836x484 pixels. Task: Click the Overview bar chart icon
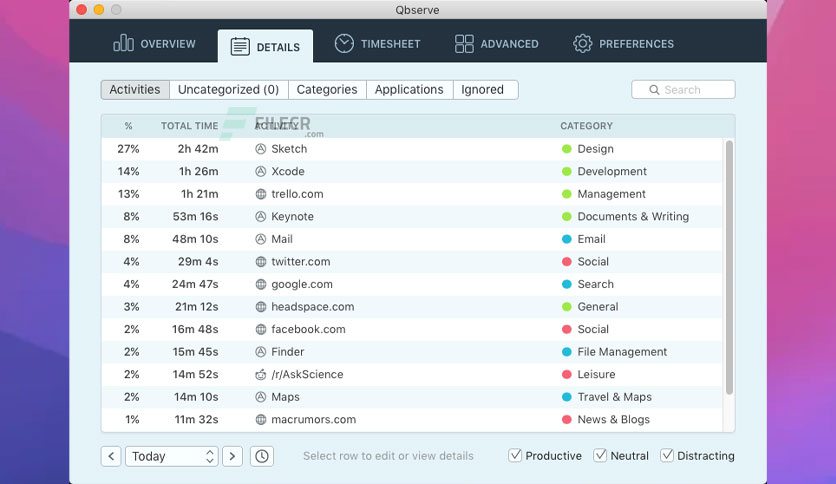(123, 43)
